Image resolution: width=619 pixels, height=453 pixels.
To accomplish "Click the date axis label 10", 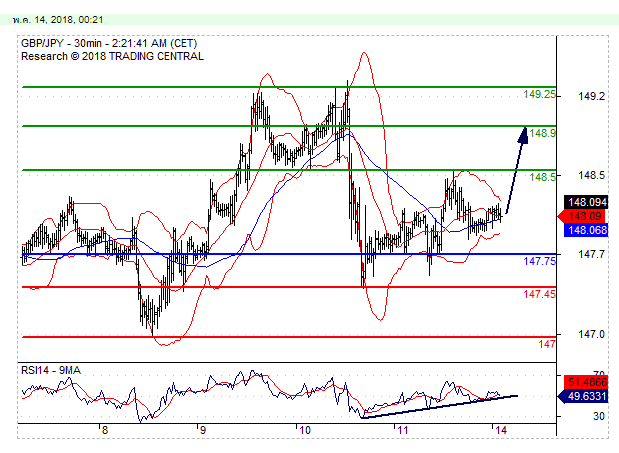I will 304,431.
